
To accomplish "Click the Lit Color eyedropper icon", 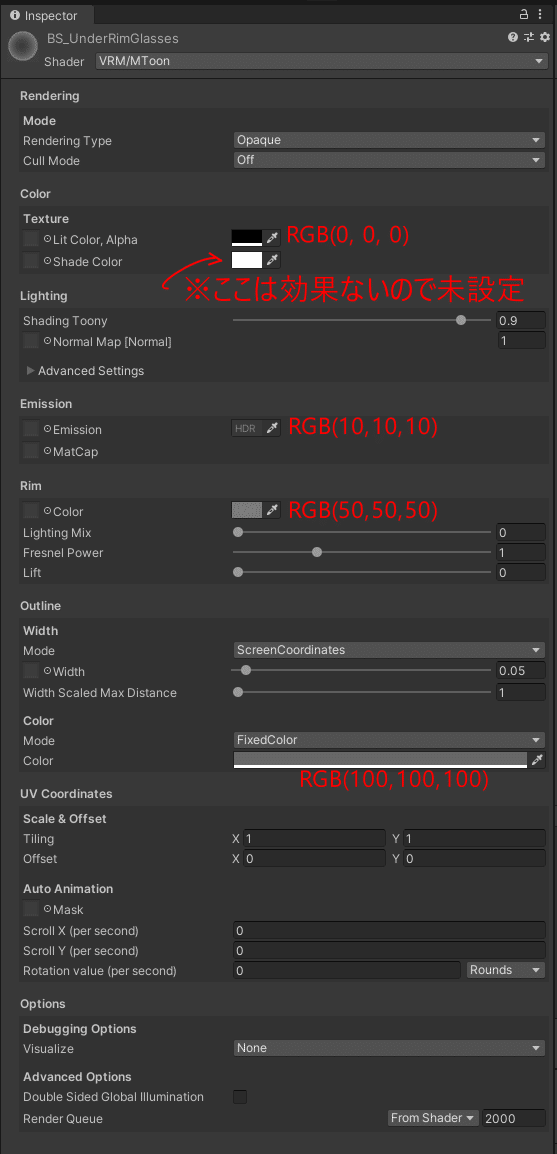I will (272, 238).
